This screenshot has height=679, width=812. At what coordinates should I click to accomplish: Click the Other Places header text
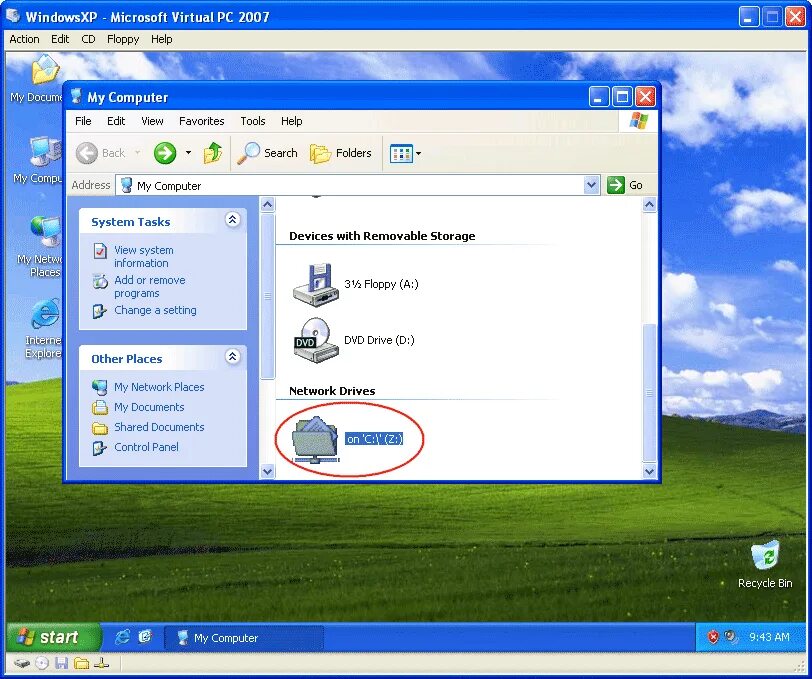pyautogui.click(x=127, y=359)
